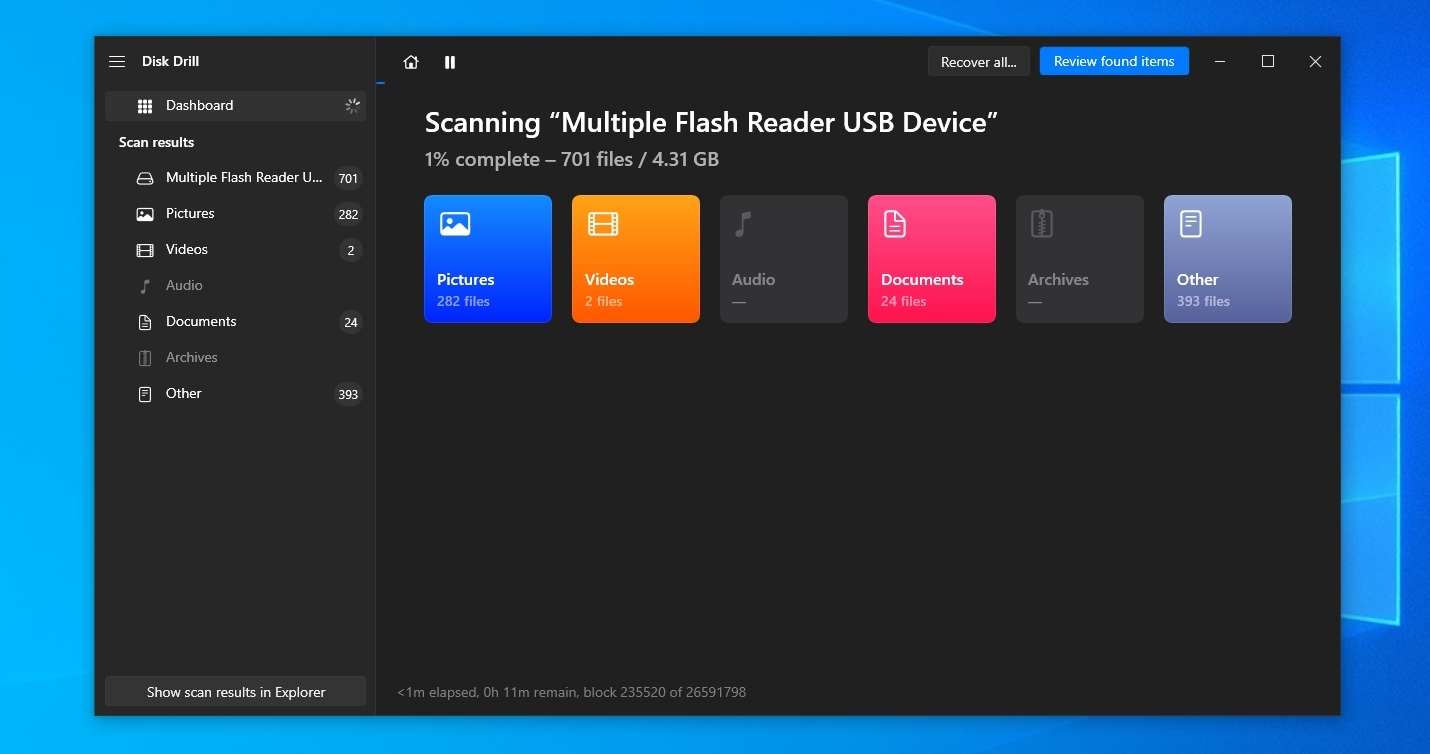The image size is (1430, 754).
Task: Click the zip icon on the Archives card
Action: [1042, 224]
